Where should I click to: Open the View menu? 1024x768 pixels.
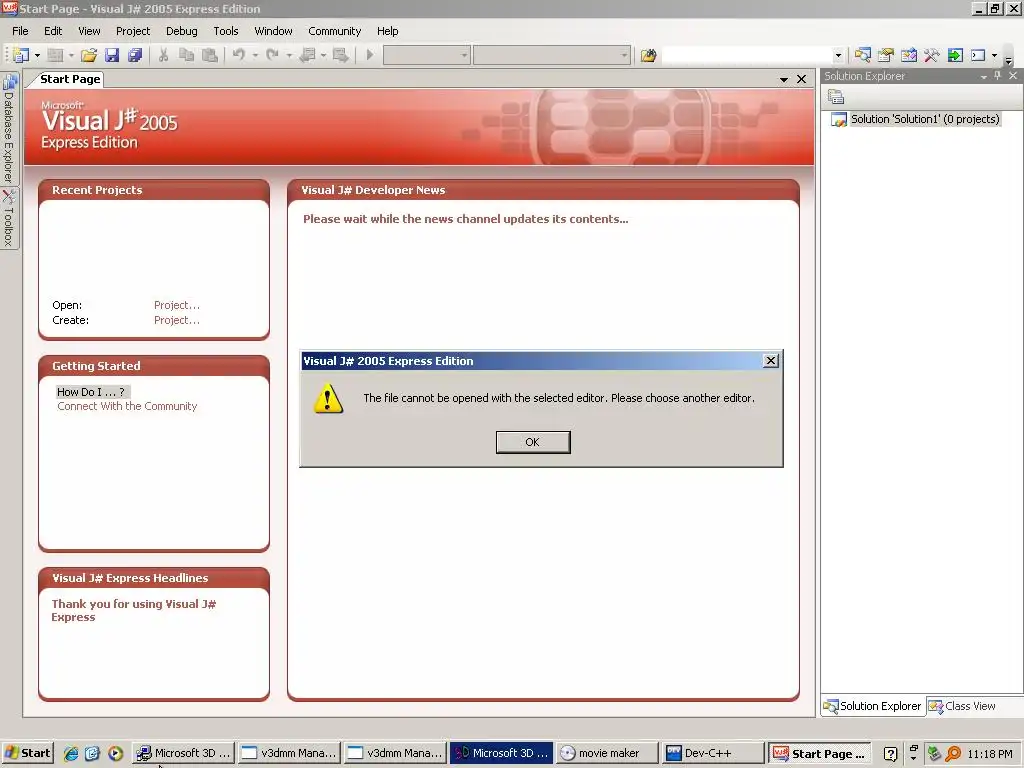pos(89,31)
